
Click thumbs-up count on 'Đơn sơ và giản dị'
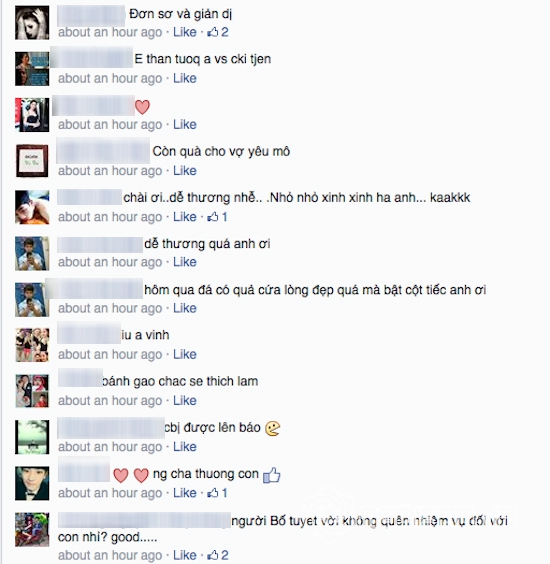(218, 32)
